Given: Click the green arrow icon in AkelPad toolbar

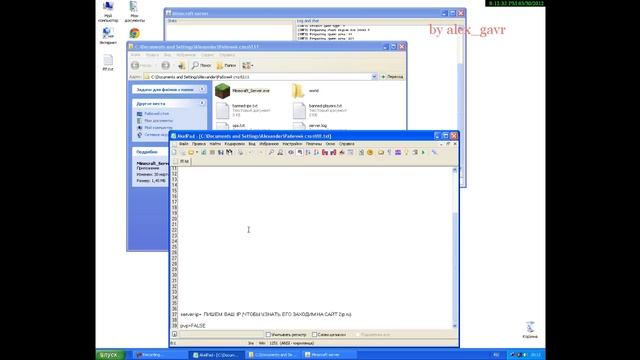Looking at the screenshot, I should [423, 152].
